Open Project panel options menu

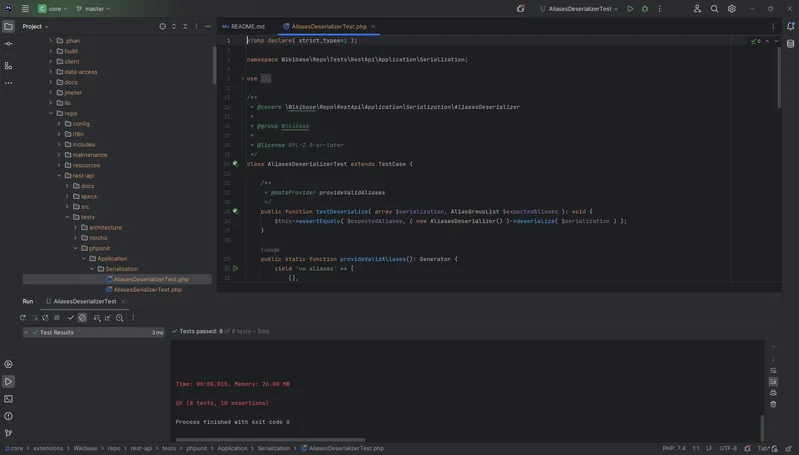coord(196,26)
